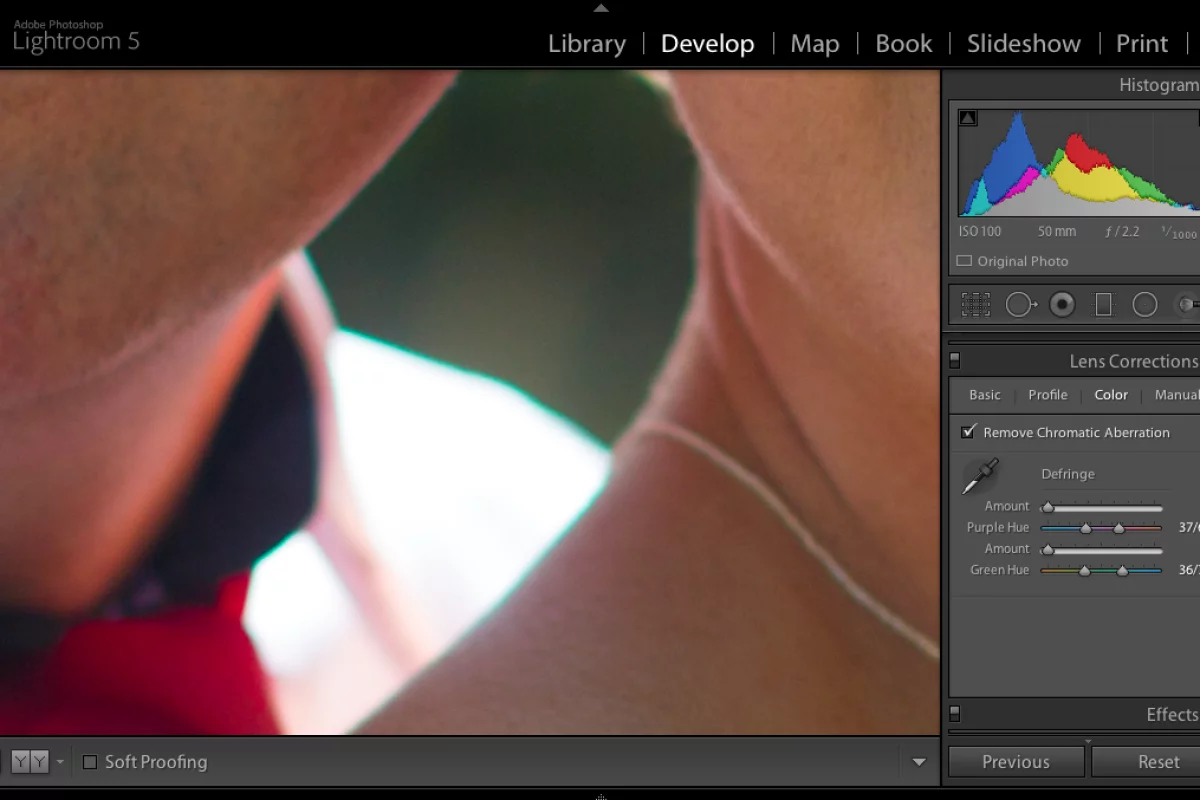Select the Crop Overlay tool
Image resolution: width=1200 pixels, height=800 pixels.
tap(974, 304)
